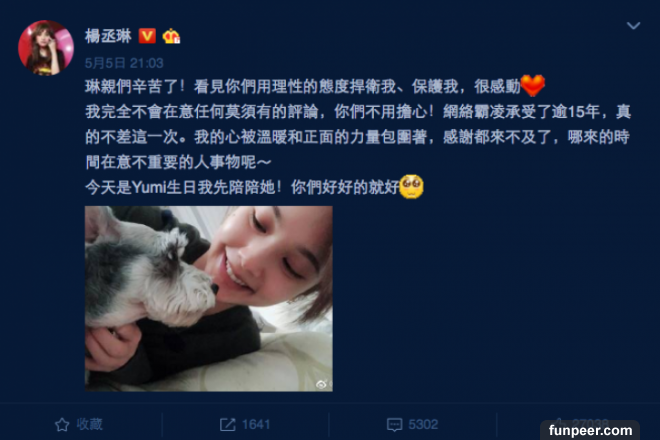Open the post timestamp 5月5日 21:03
This screenshot has width=660, height=440.
point(124,63)
